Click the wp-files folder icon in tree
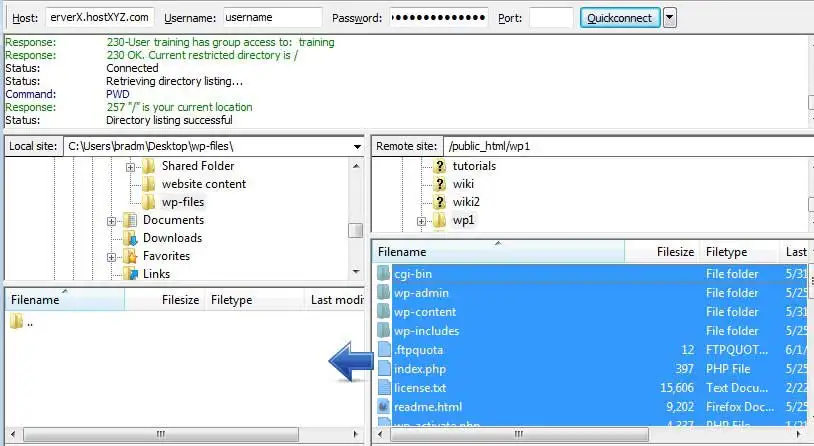 (148, 202)
